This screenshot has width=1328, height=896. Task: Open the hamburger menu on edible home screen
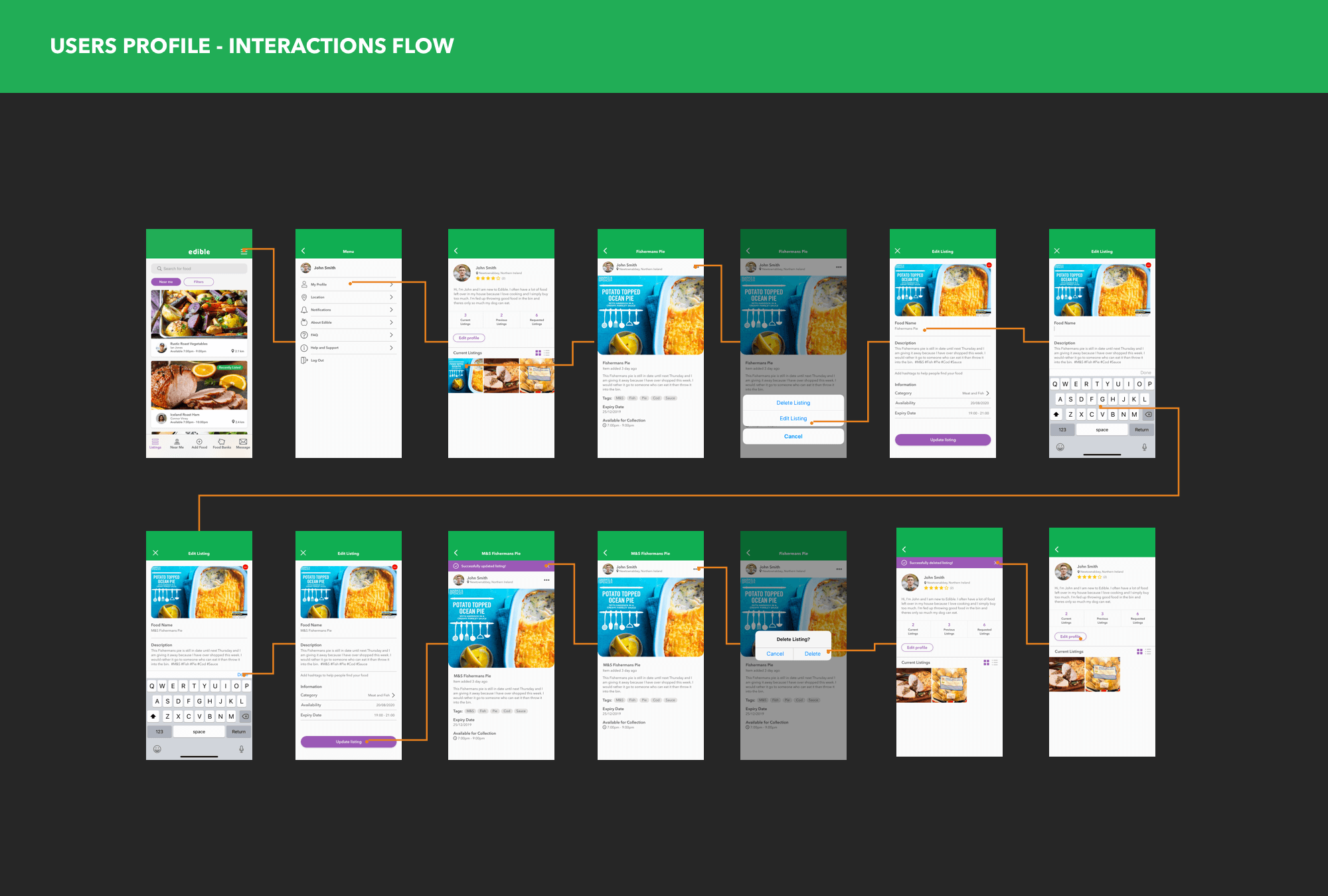[244, 252]
